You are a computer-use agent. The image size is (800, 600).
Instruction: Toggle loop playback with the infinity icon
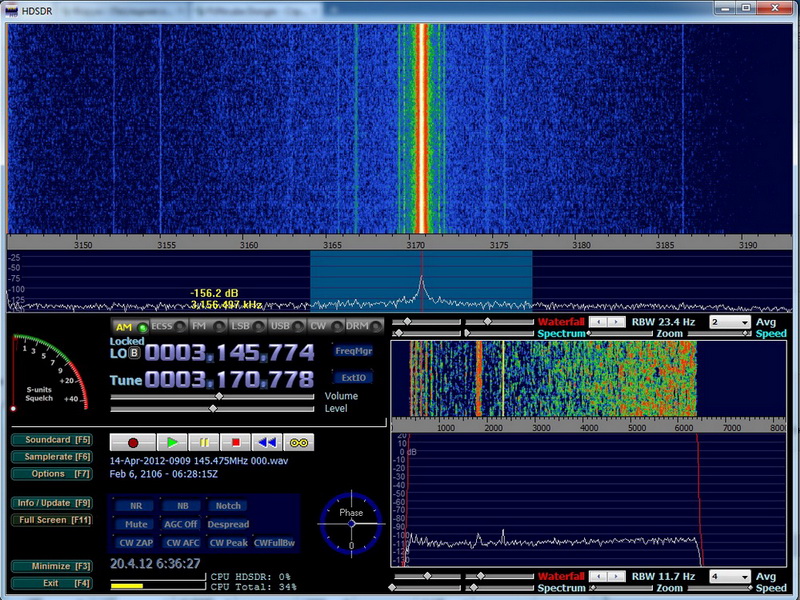click(x=298, y=442)
